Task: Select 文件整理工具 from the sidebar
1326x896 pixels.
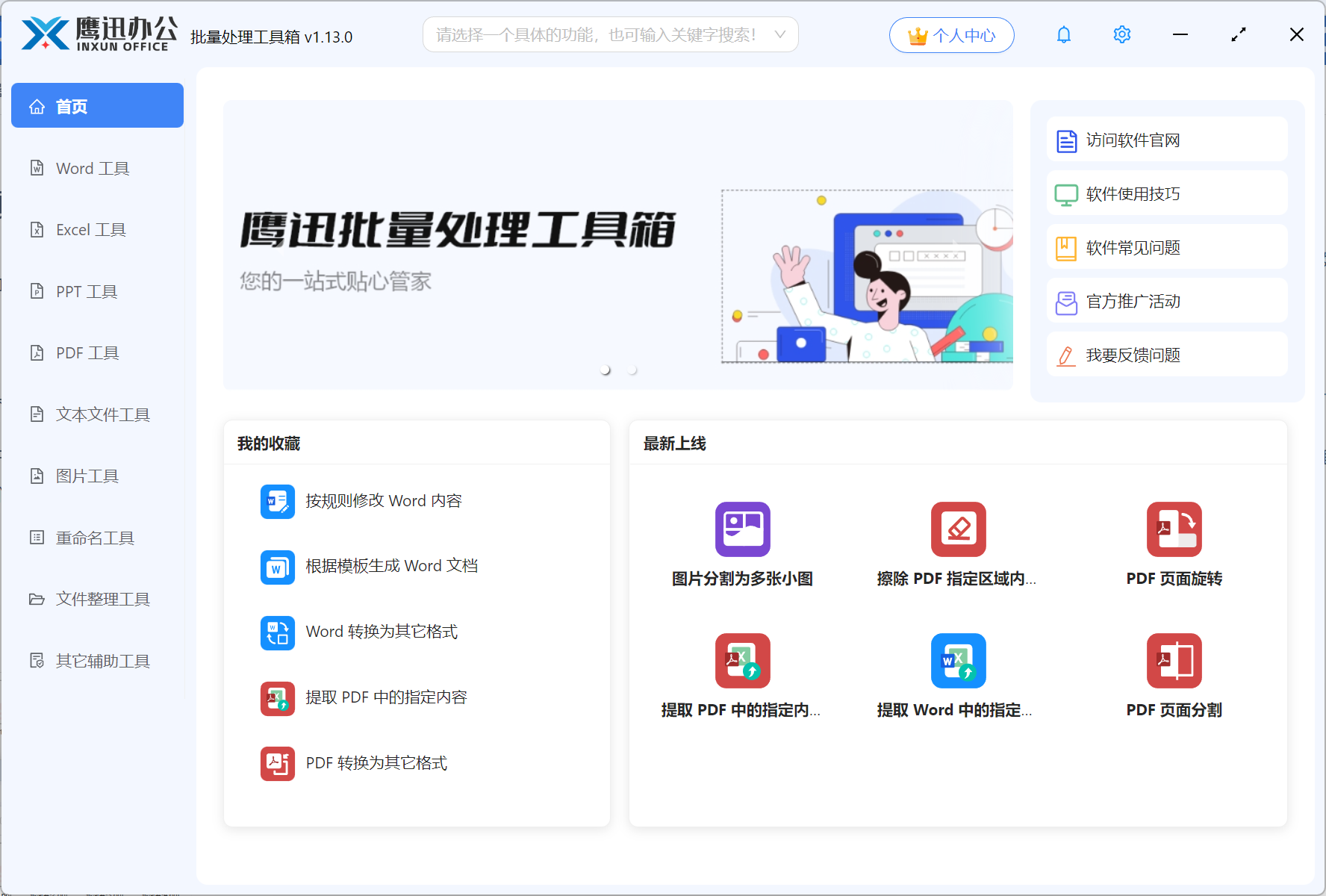Action: point(102,599)
